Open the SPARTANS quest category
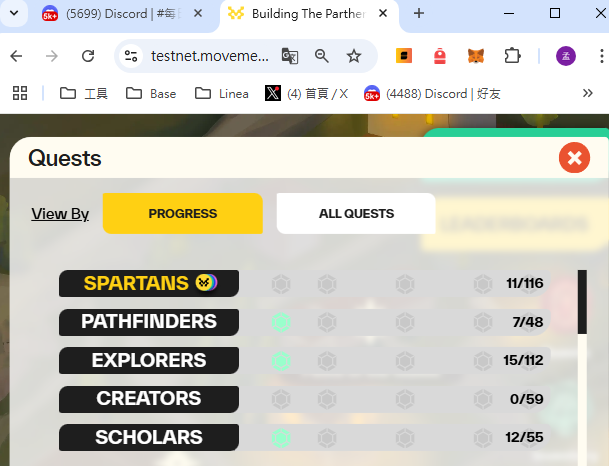609x466 pixels. click(x=149, y=283)
